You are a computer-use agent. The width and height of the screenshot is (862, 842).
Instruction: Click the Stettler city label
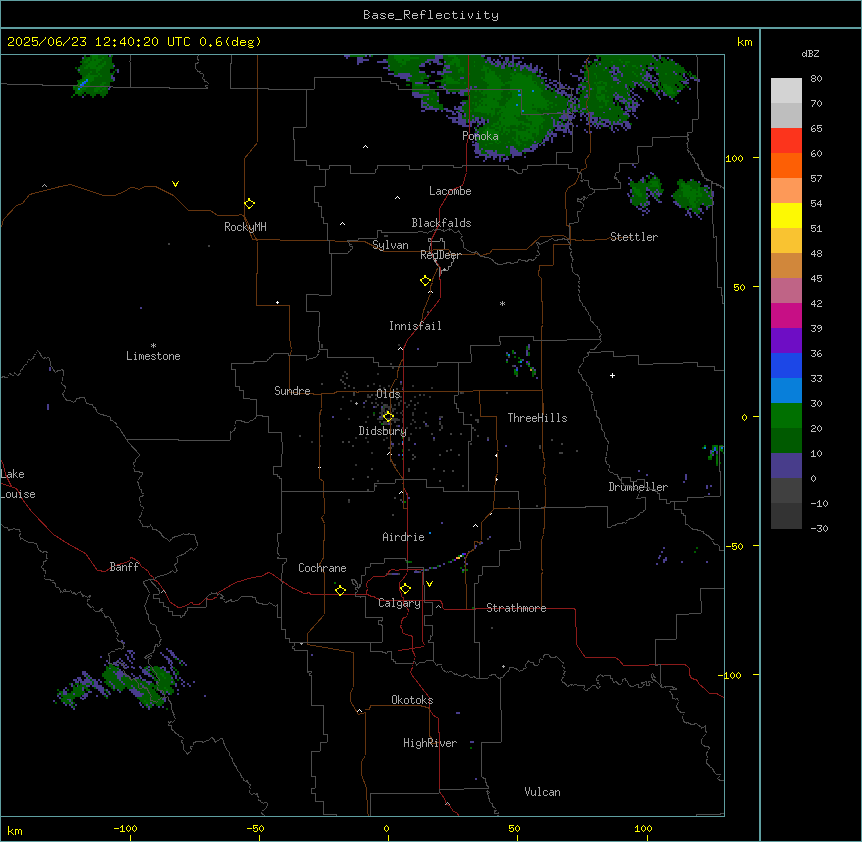[634, 237]
